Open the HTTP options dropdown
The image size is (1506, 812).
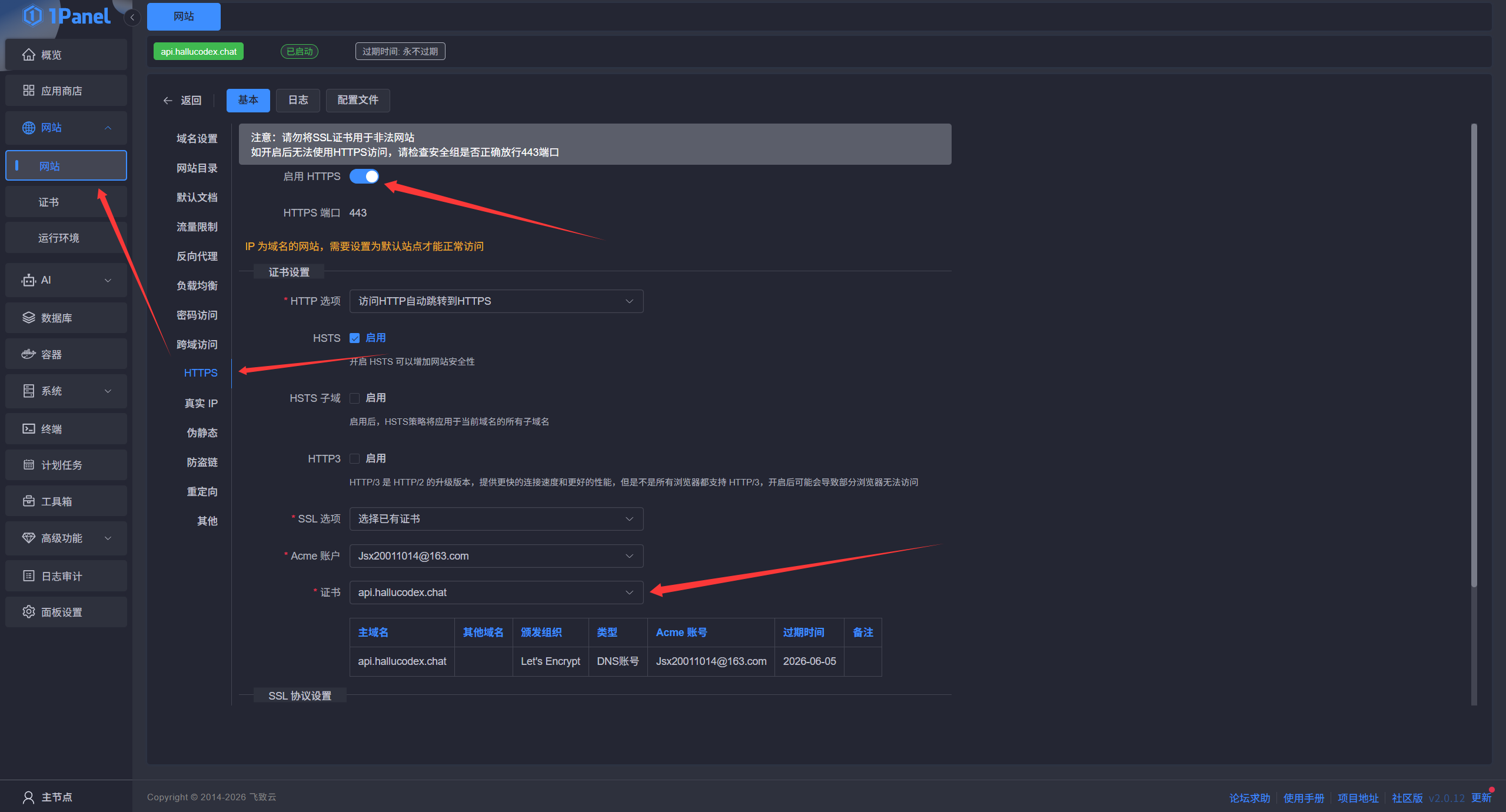coord(496,301)
